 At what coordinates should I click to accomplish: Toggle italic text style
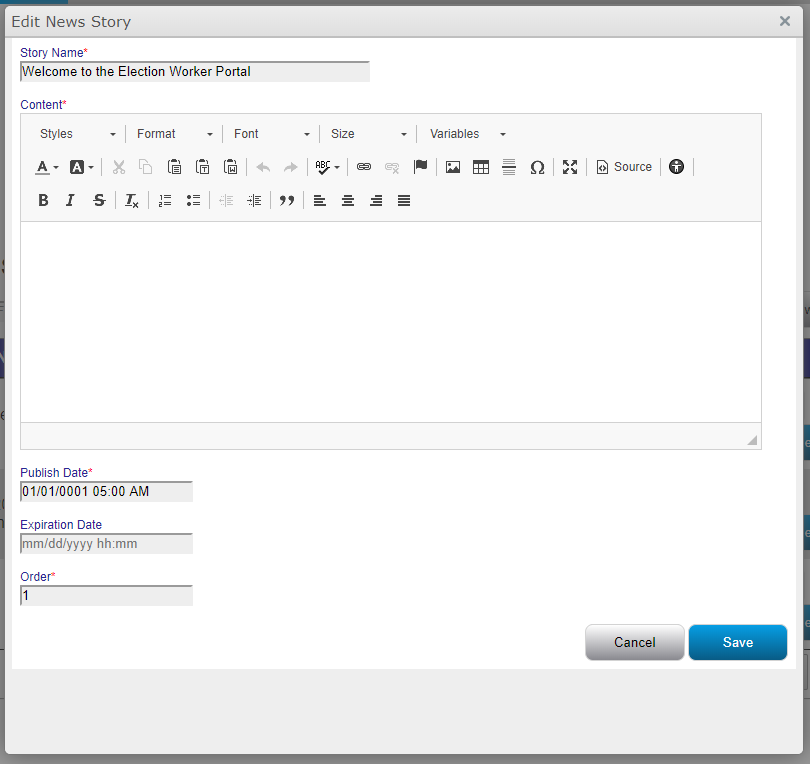tap(70, 200)
